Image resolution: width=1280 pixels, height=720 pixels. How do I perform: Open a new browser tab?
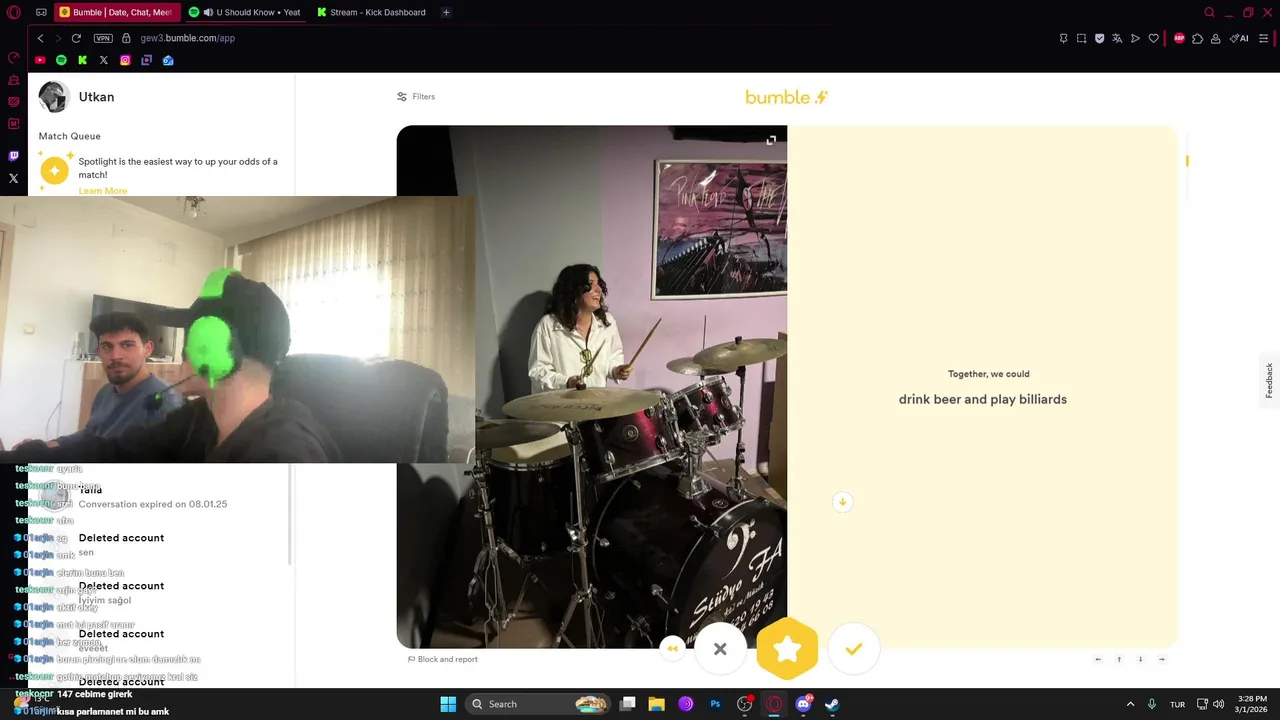coord(446,12)
